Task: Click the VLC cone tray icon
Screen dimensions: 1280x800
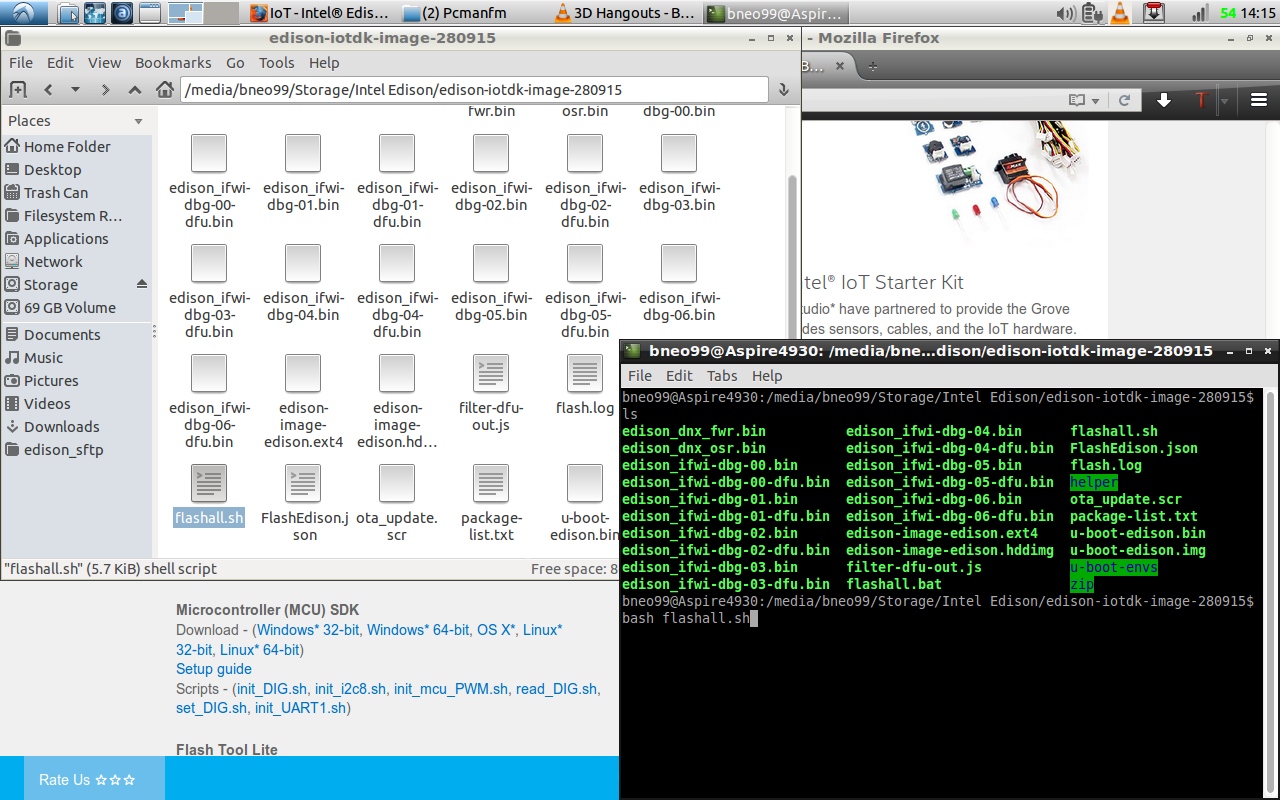Action: point(1121,13)
